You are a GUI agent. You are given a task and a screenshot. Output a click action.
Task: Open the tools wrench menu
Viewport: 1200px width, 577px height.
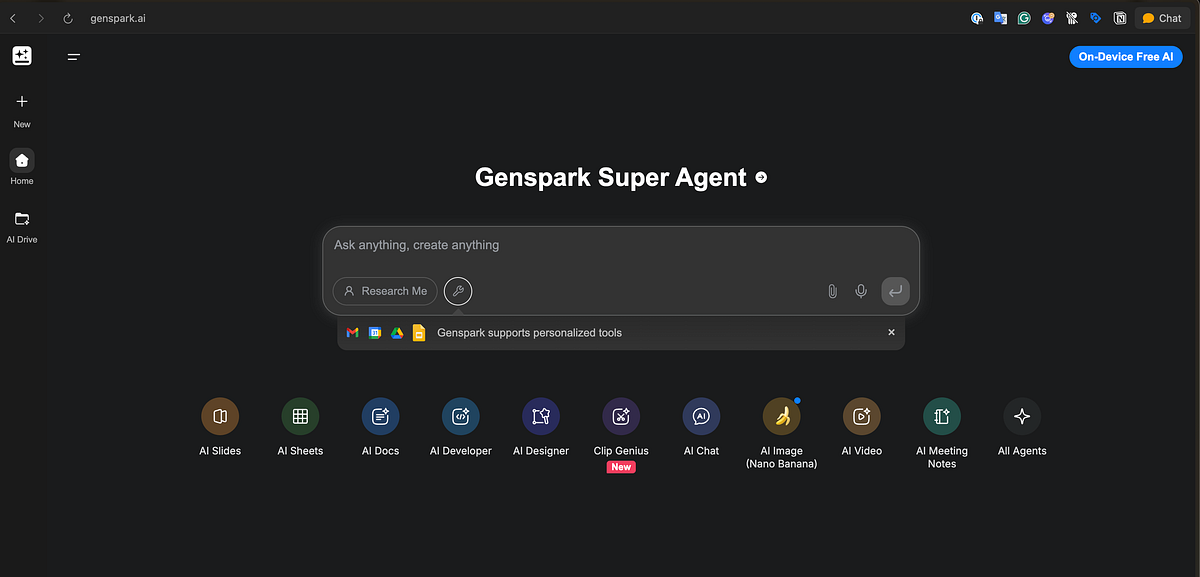(x=458, y=291)
